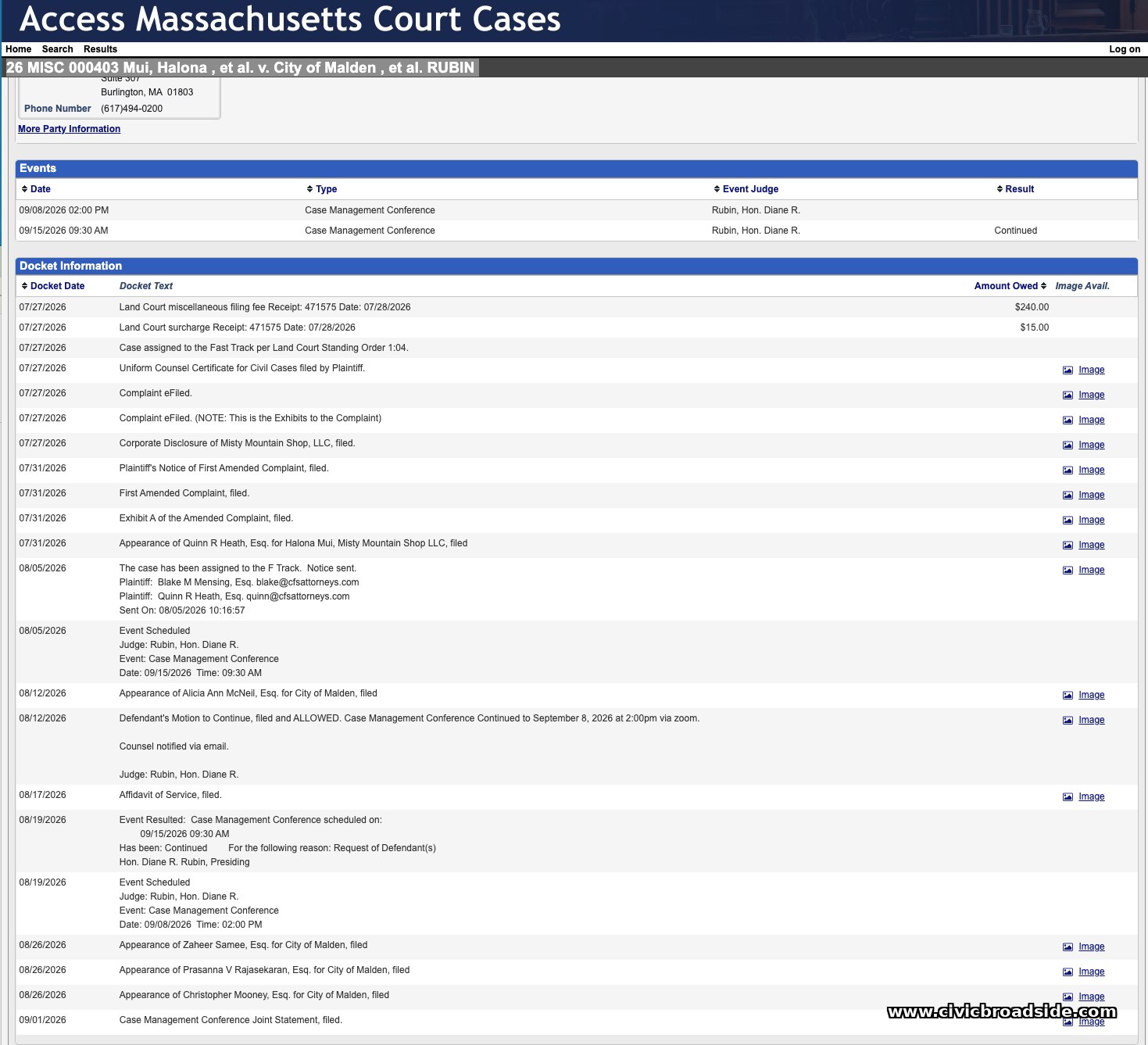
Task: Click 'Docket Text' column header
Action: [146, 286]
